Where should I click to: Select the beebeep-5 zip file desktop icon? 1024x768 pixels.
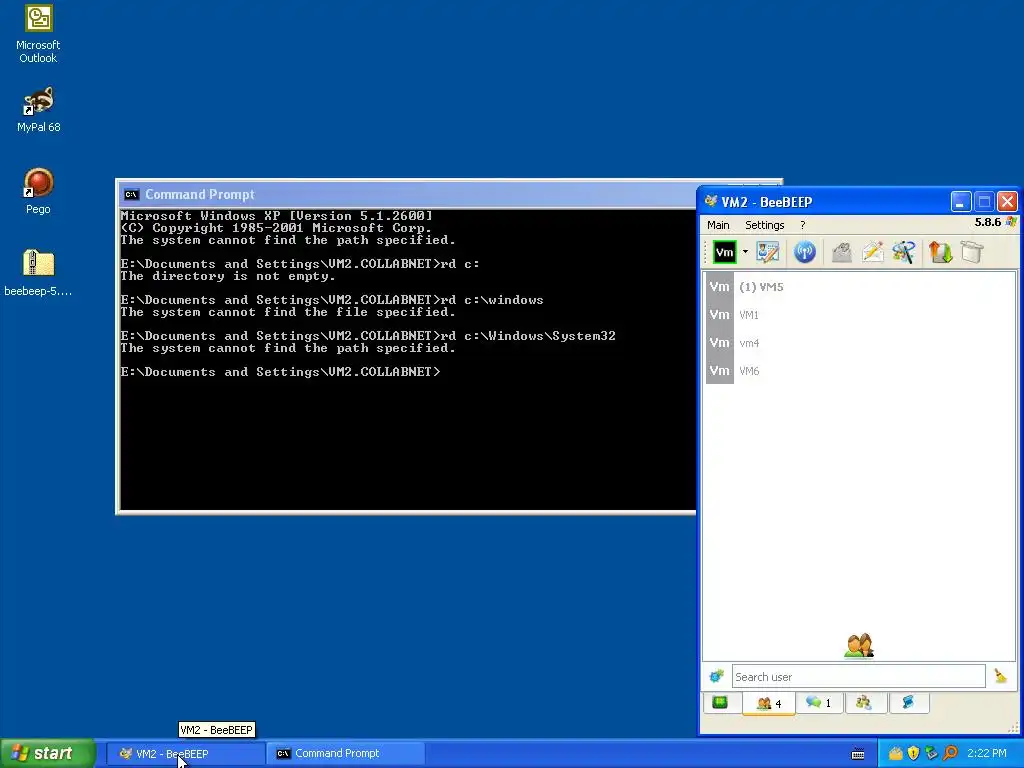[x=38, y=273]
